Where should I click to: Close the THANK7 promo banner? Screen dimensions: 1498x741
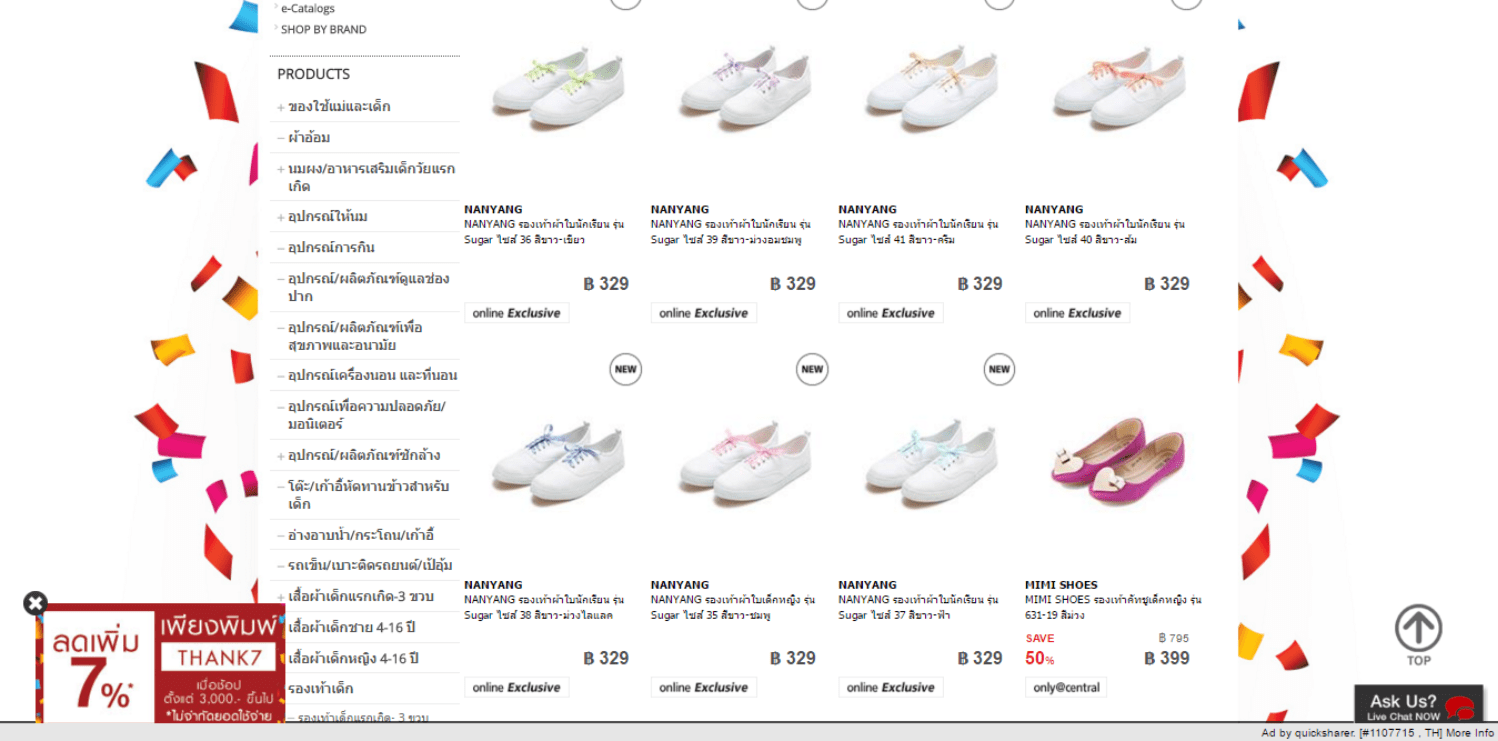pos(35,603)
